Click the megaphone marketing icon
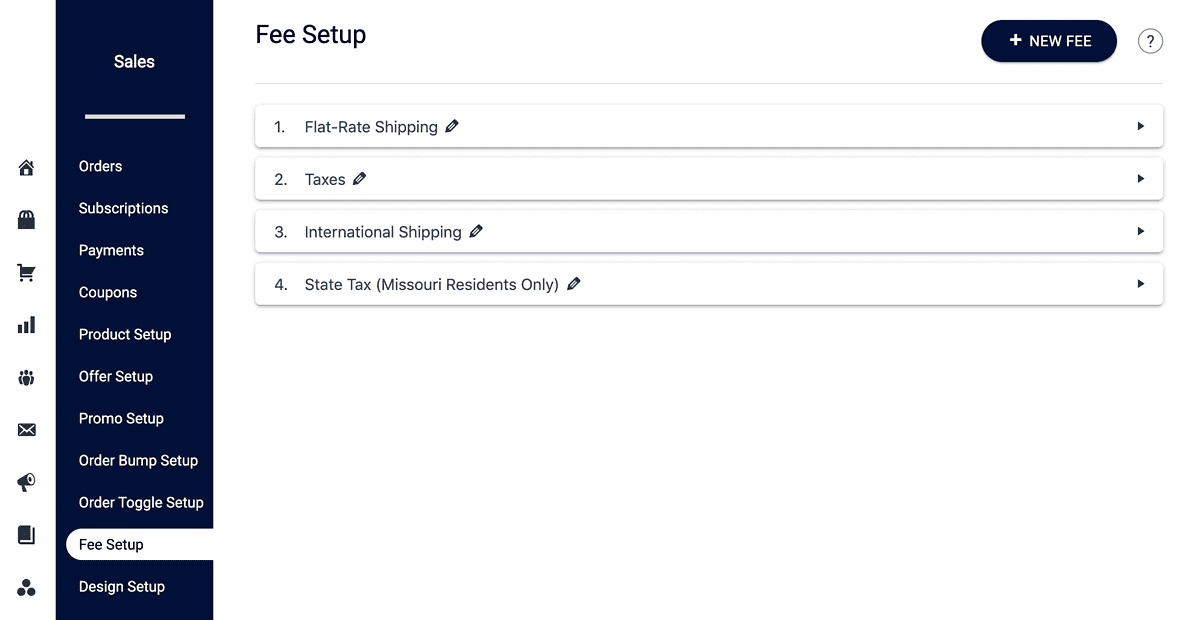 tap(26, 483)
